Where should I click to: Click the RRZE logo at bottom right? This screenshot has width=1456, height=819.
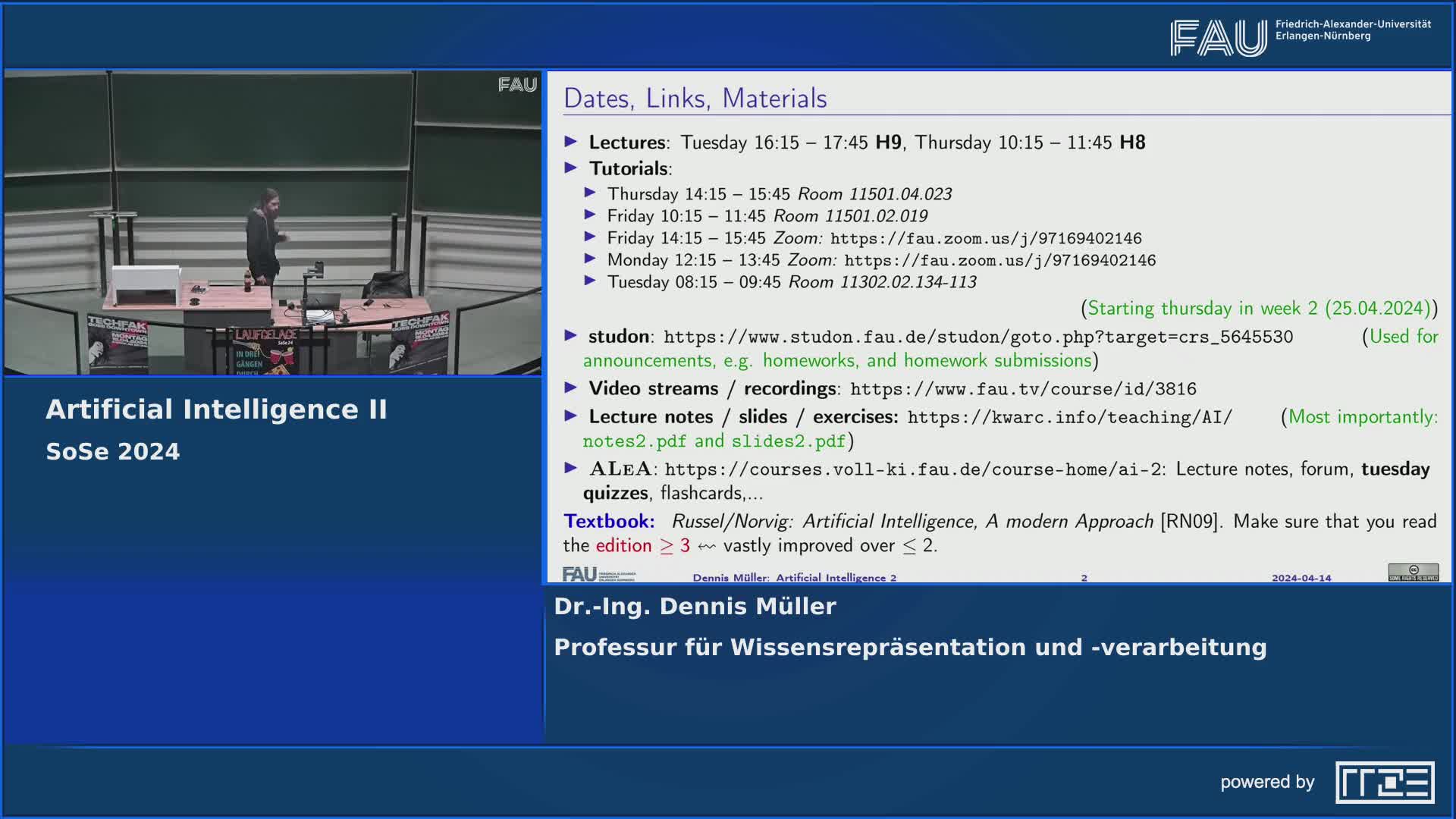pyautogui.click(x=1384, y=782)
